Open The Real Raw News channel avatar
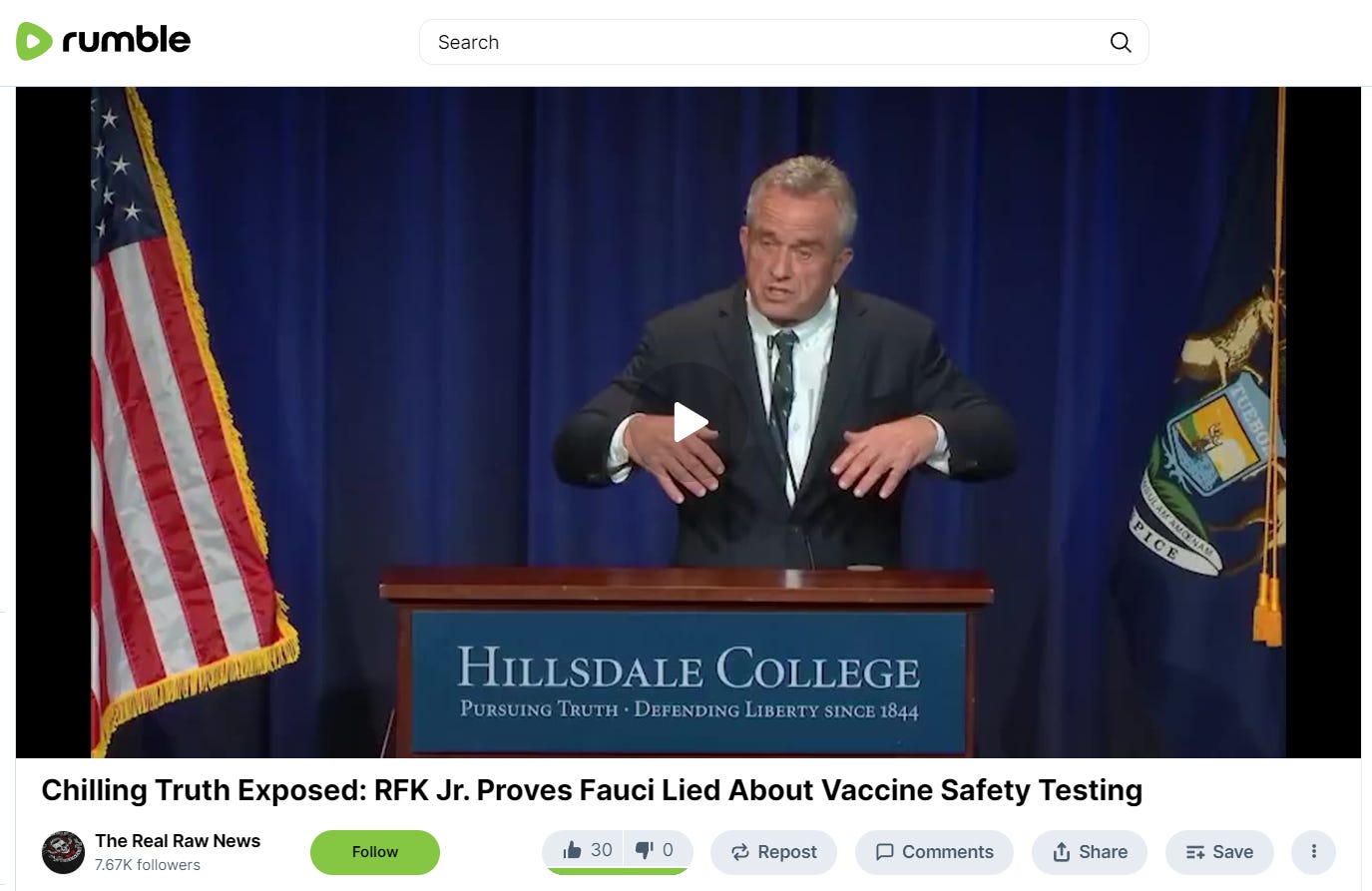The height and width of the screenshot is (891, 1372). (63, 852)
